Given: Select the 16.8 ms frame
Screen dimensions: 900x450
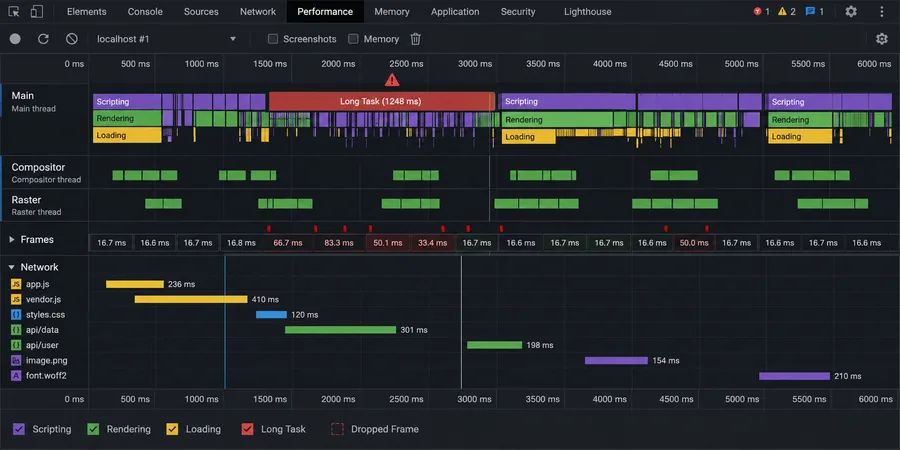Looking at the screenshot, I should pyautogui.click(x=242, y=243).
